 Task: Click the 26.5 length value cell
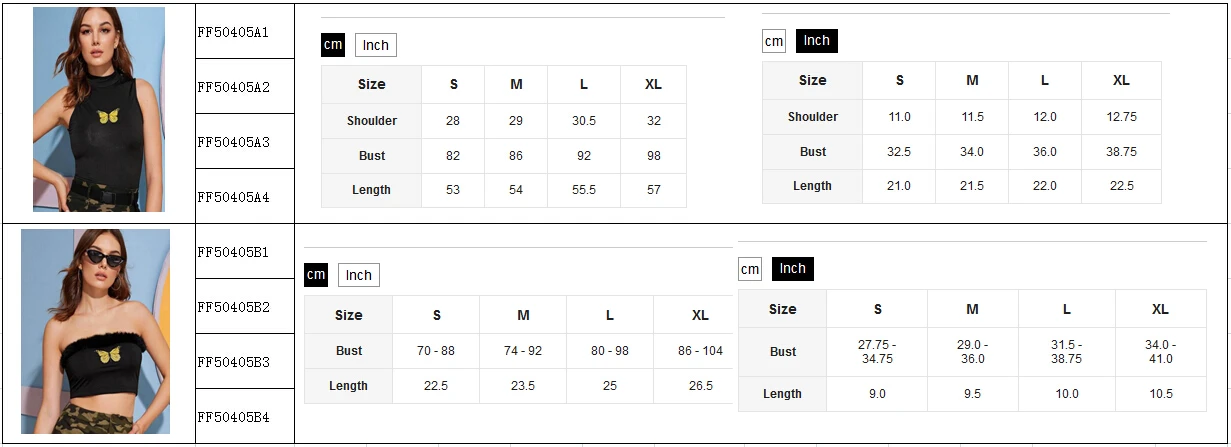coord(700,386)
